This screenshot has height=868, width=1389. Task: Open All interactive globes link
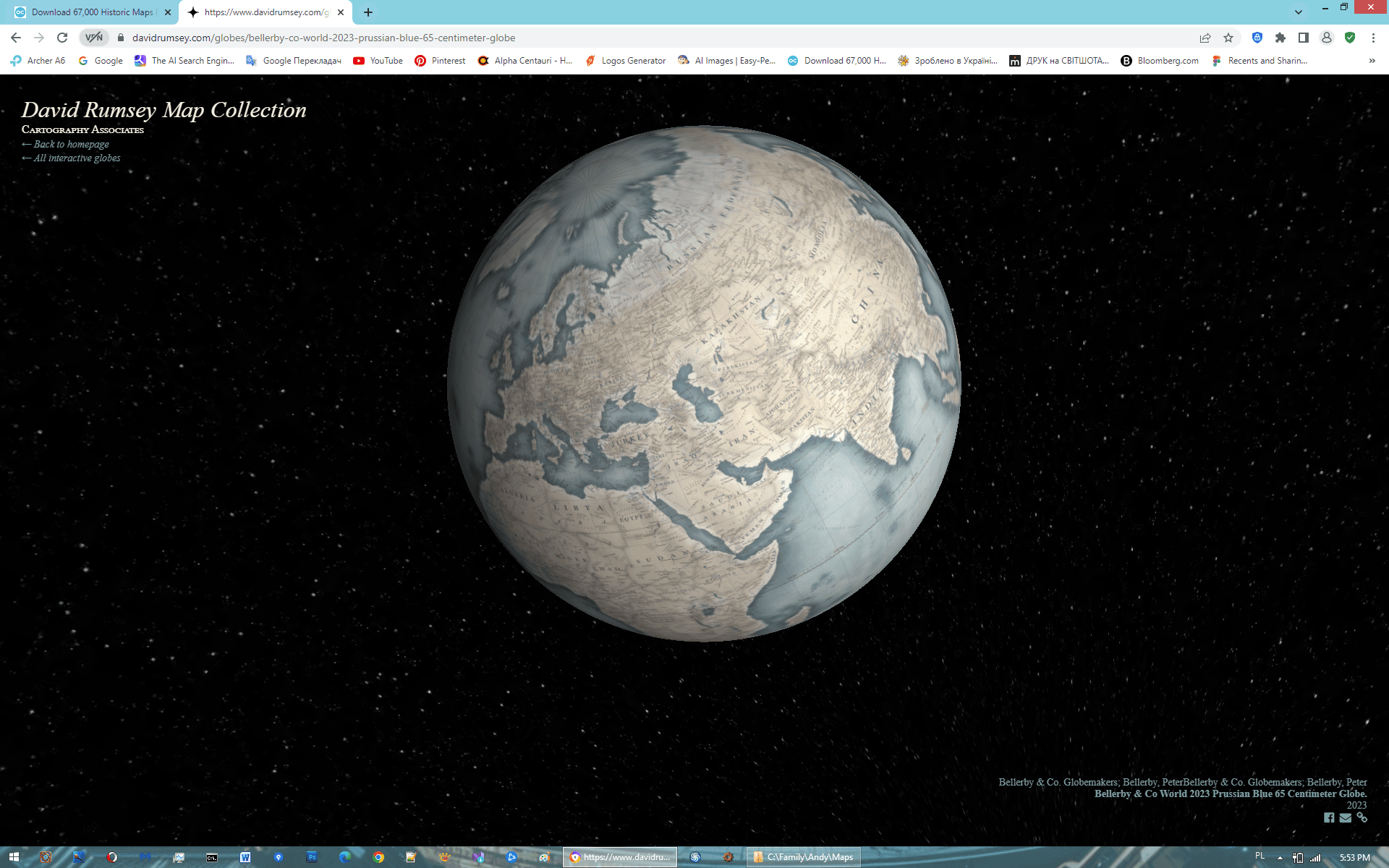(x=77, y=158)
